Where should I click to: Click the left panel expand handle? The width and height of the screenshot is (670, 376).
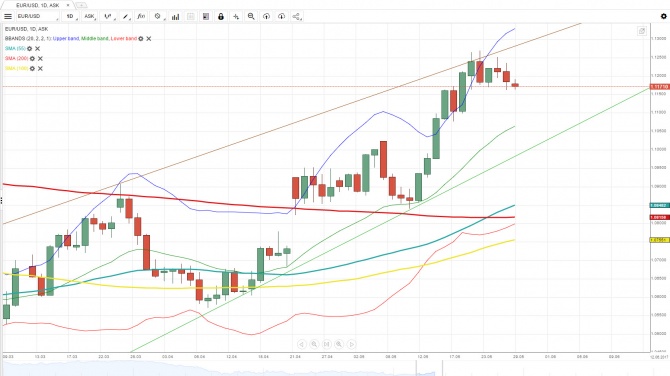pyautogui.click(x=1, y=200)
